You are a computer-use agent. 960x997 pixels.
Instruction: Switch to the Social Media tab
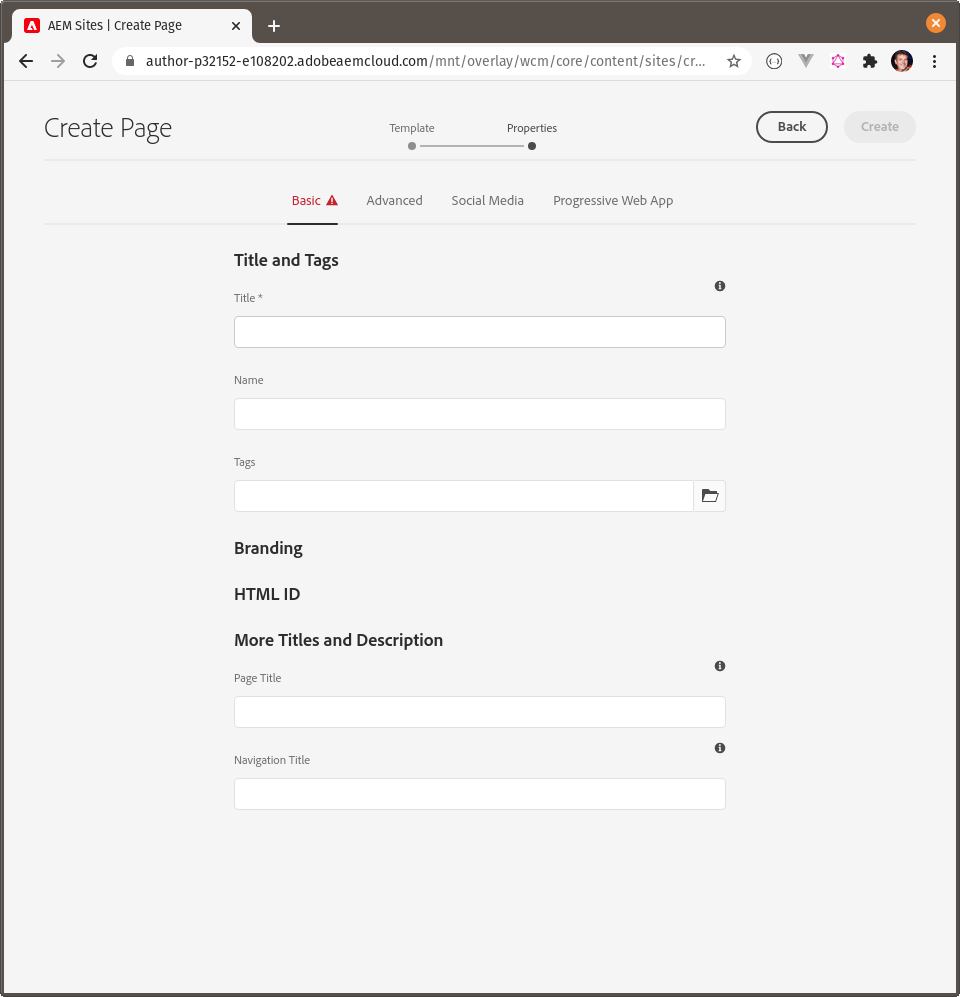[x=488, y=200]
